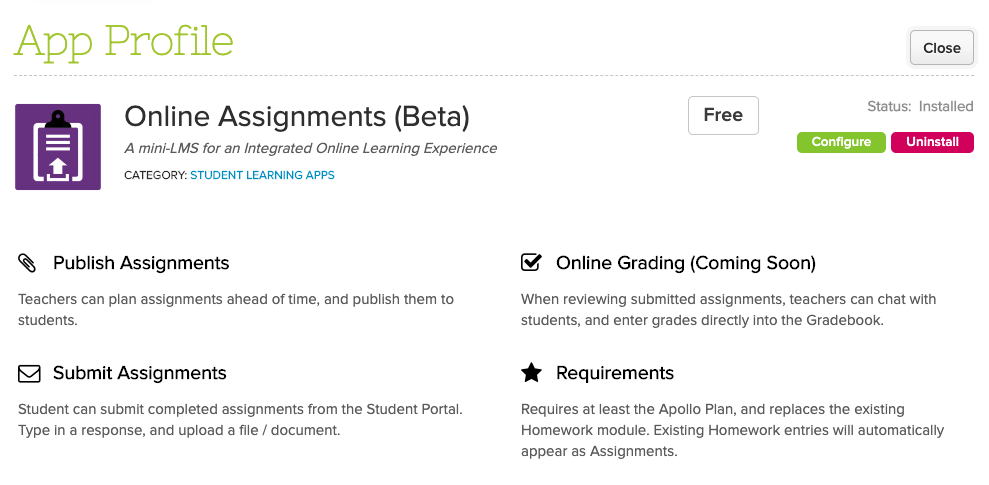Click the Status: Installed label
Screen dimensions: 989x485
coord(920,106)
